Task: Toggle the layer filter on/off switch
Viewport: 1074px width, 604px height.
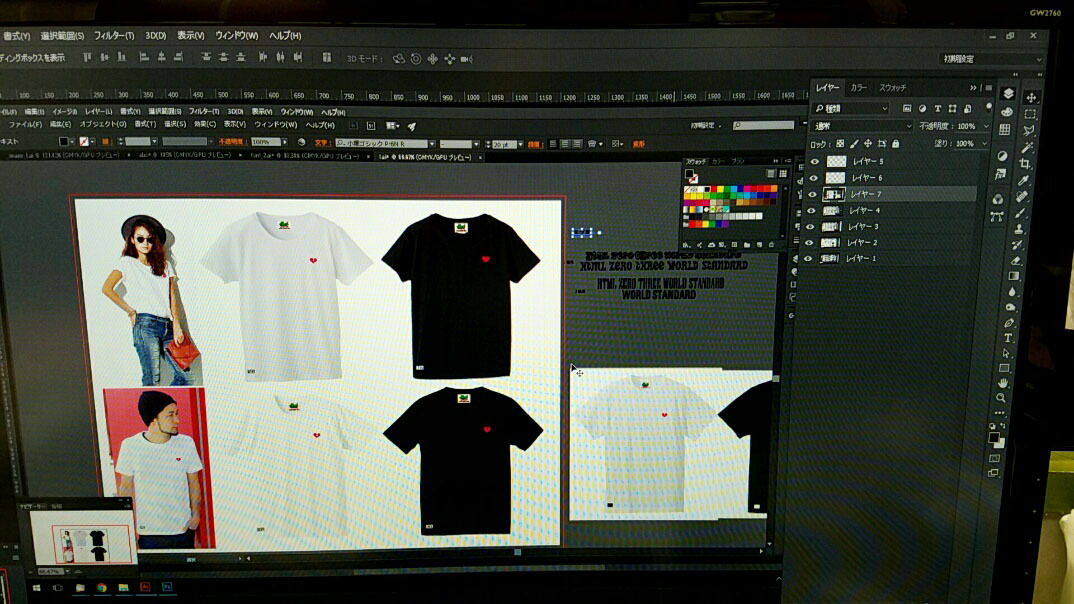Action: 988,108
